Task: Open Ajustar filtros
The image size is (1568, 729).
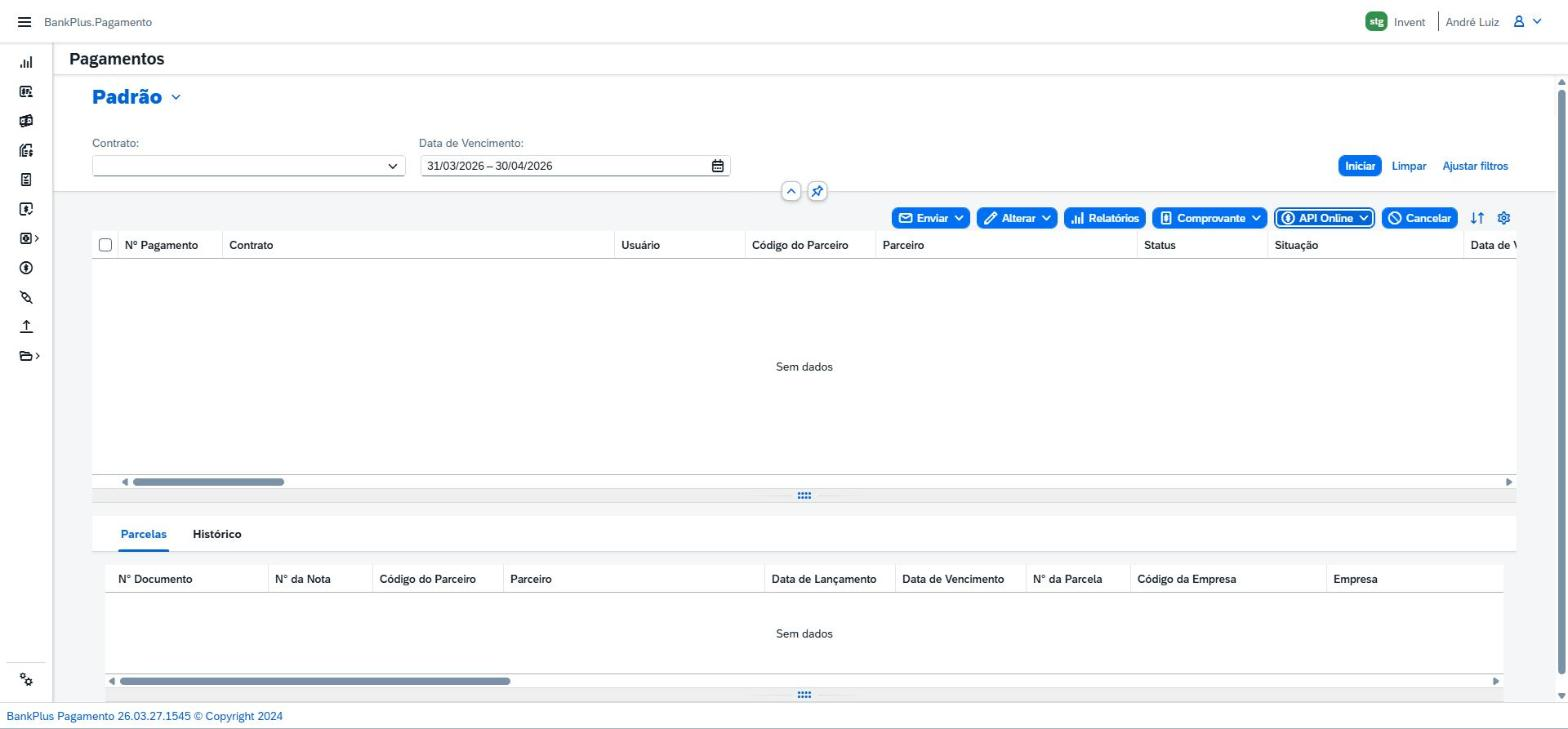Action: (x=1475, y=166)
